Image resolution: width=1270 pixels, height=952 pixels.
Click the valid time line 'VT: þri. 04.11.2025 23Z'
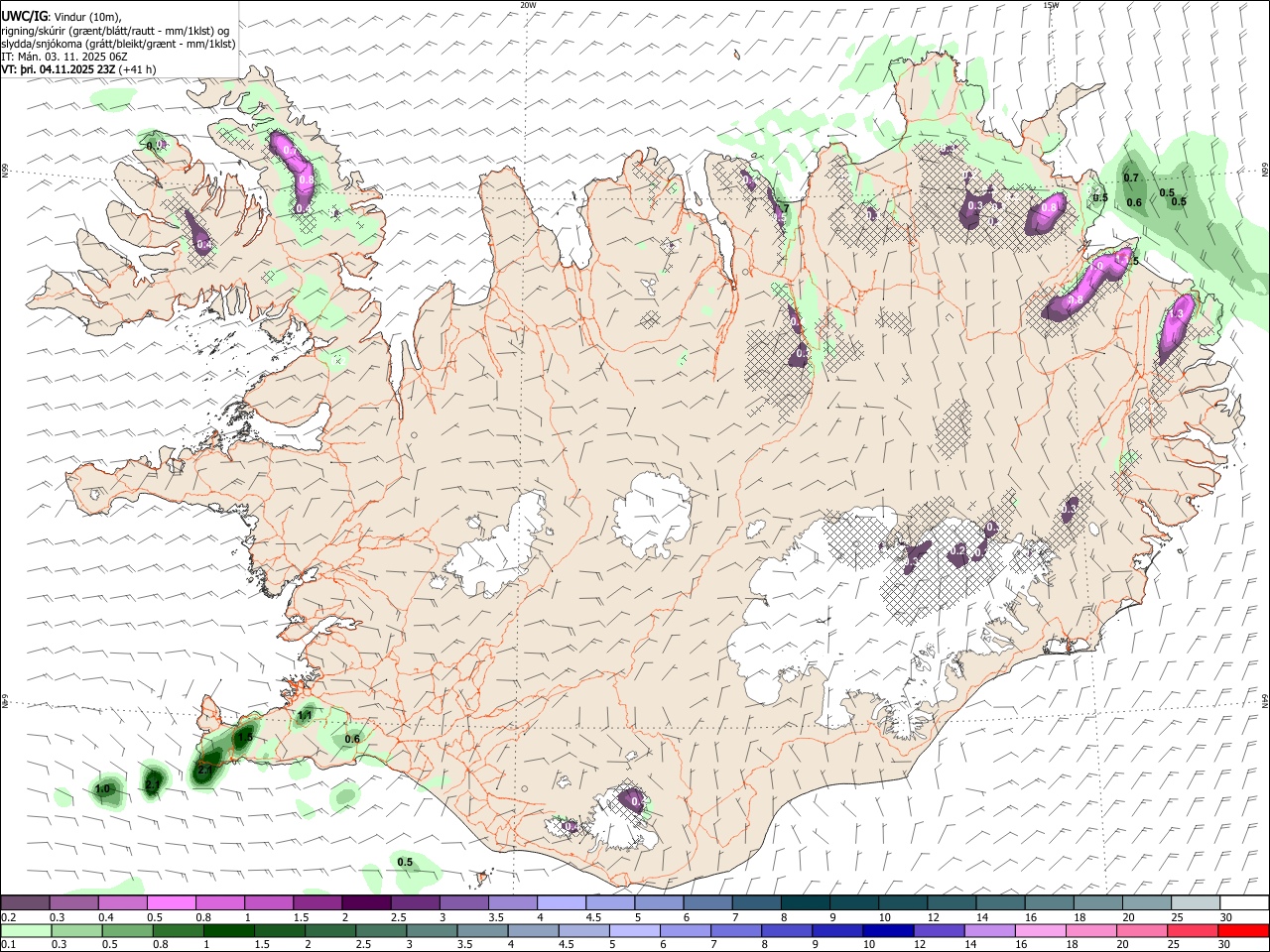point(59,70)
